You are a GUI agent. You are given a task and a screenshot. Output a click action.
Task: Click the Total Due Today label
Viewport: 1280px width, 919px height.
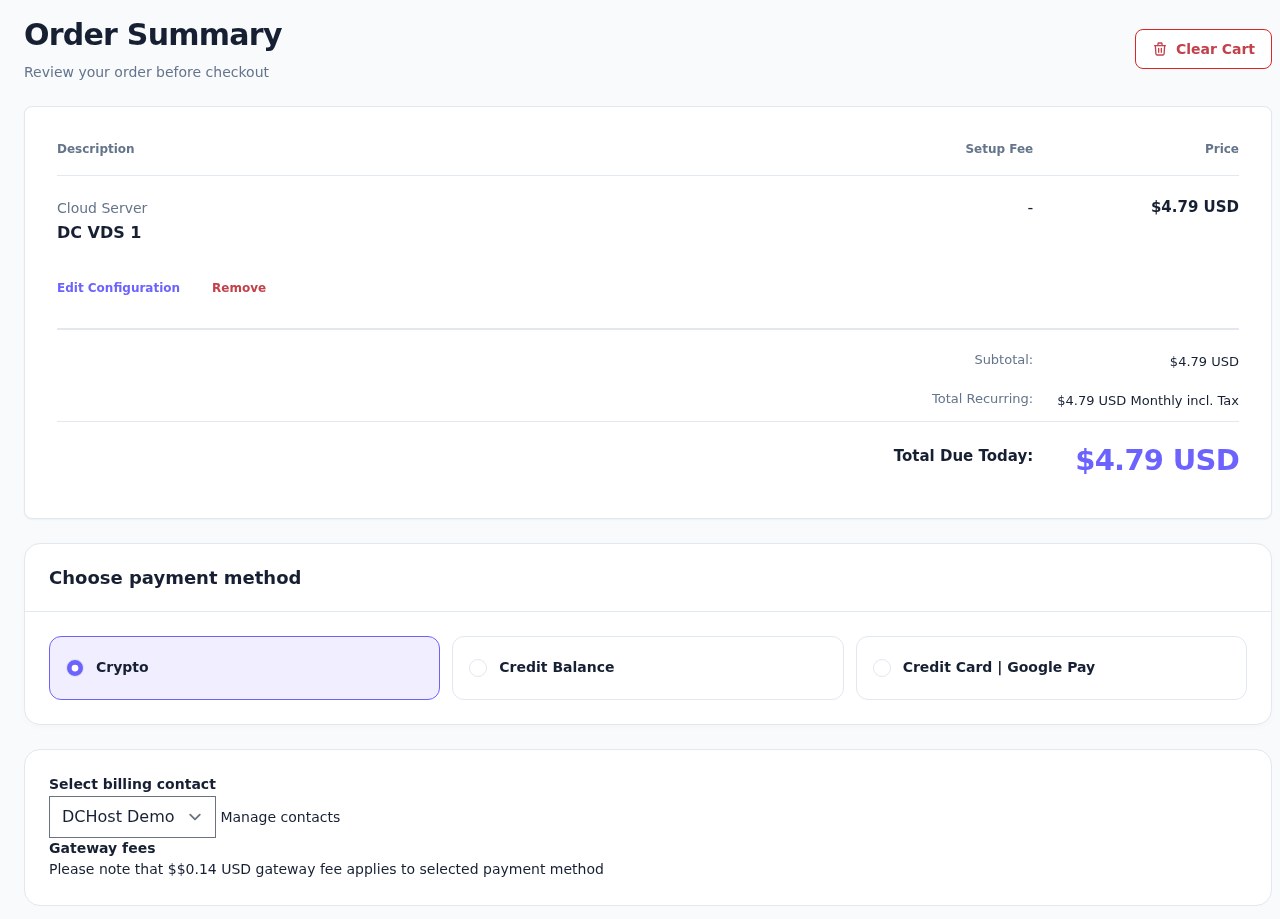(x=963, y=456)
